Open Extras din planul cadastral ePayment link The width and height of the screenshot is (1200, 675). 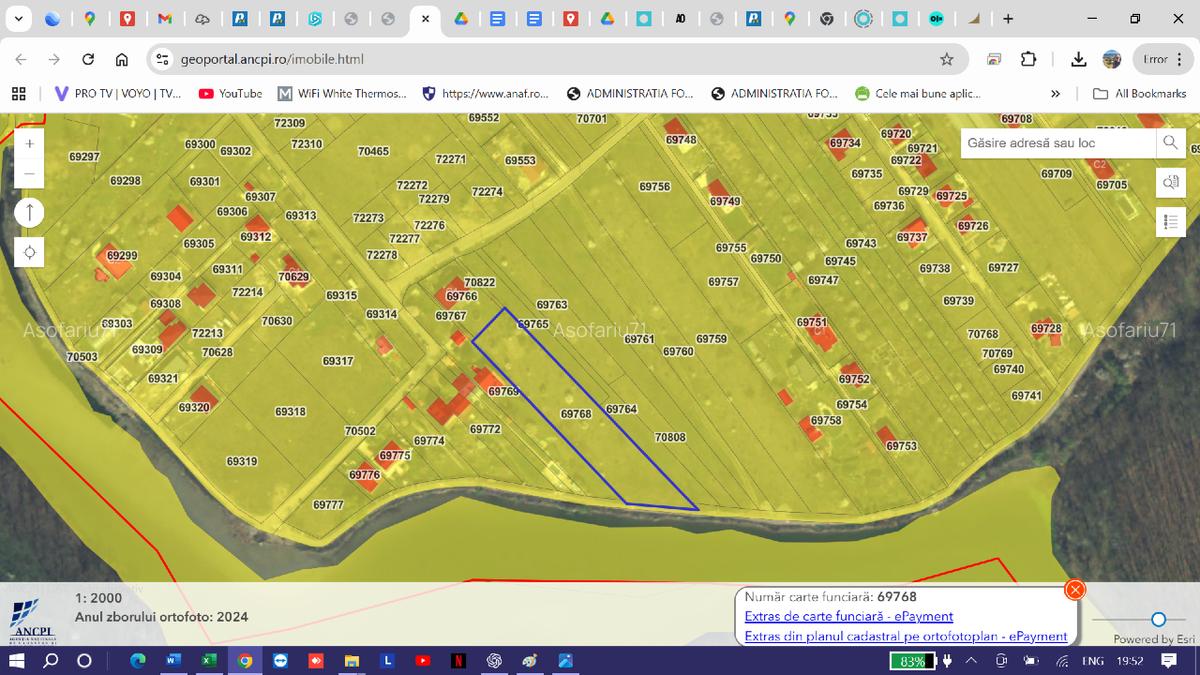[x=905, y=636]
